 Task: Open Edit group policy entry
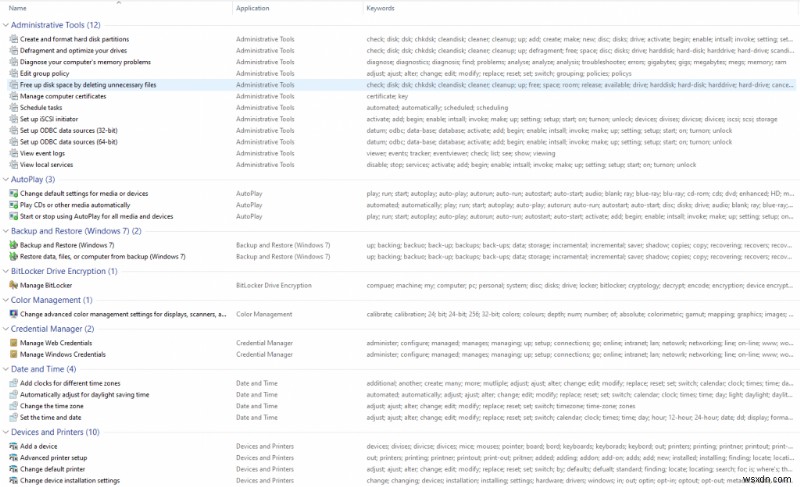tap(44, 73)
